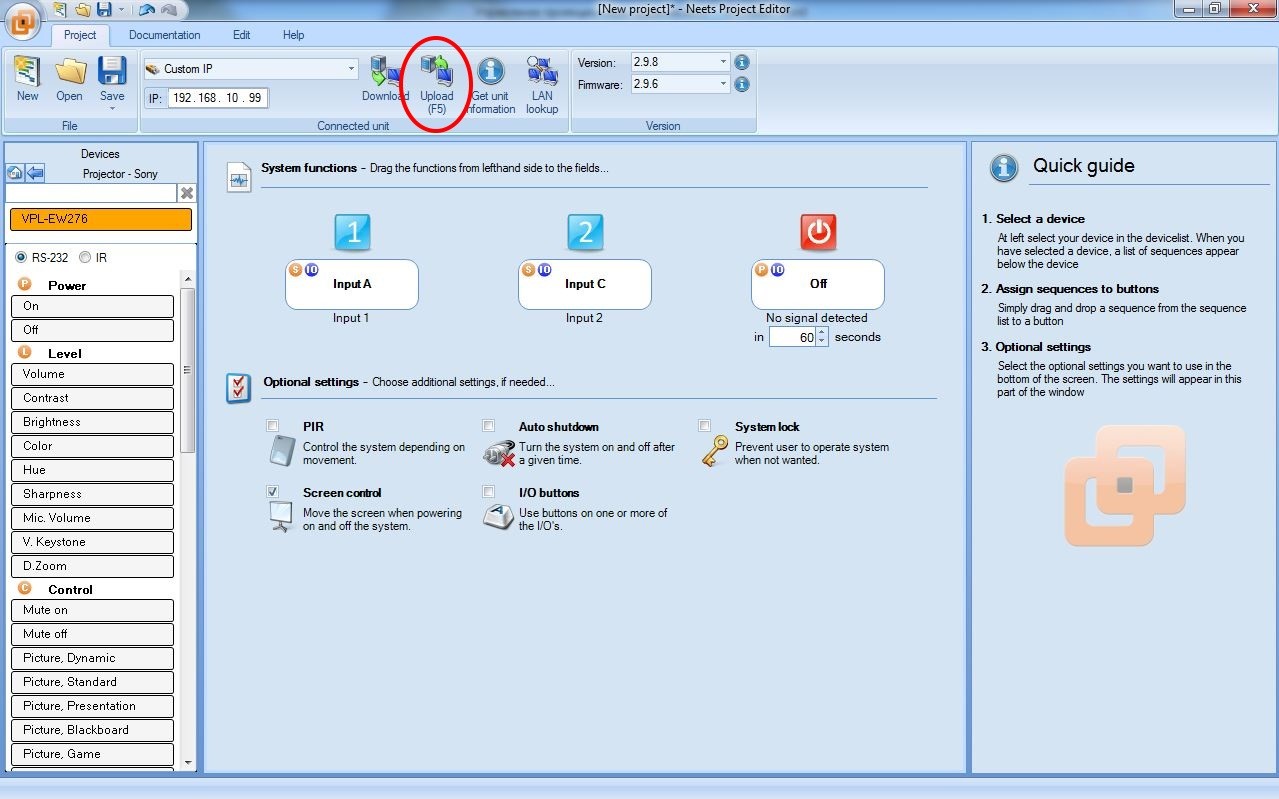Click the Upload (F5) icon
The height and width of the screenshot is (799, 1279).
pyautogui.click(x=436, y=72)
